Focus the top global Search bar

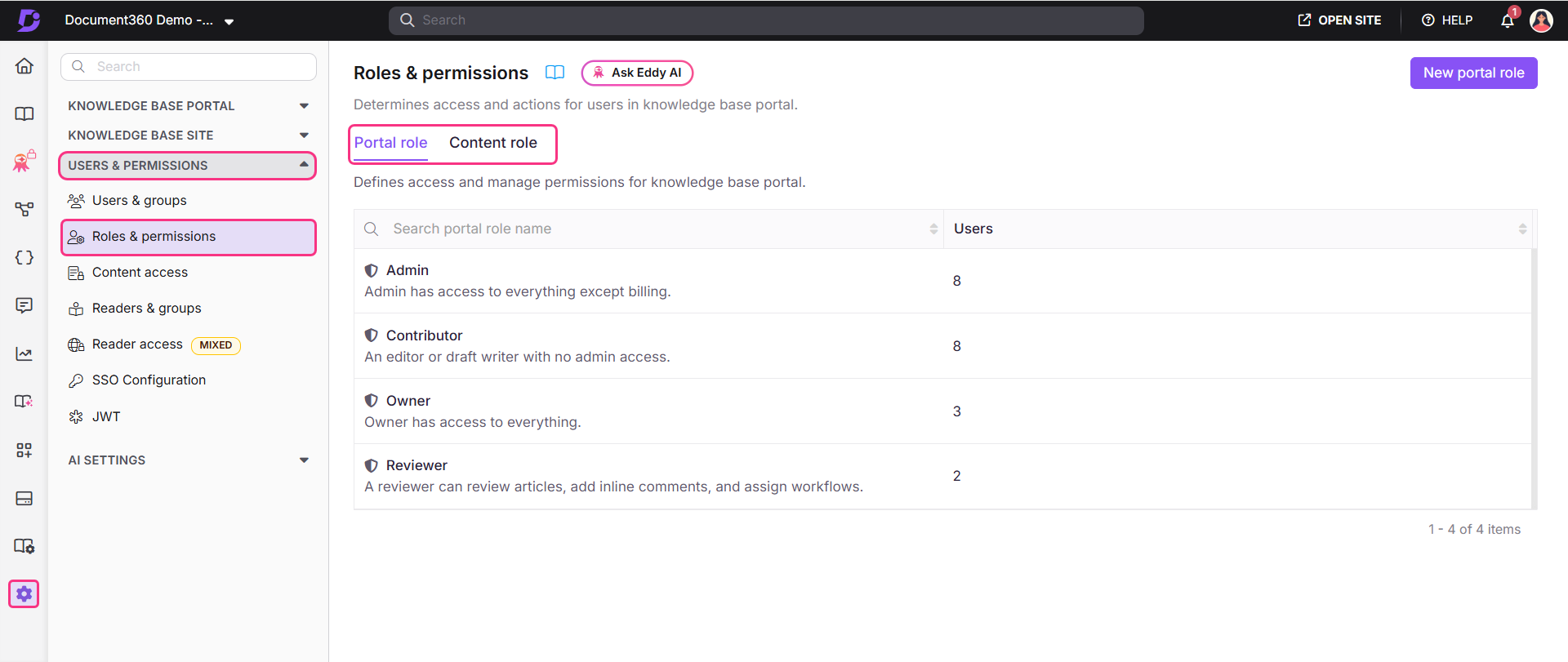[x=766, y=20]
